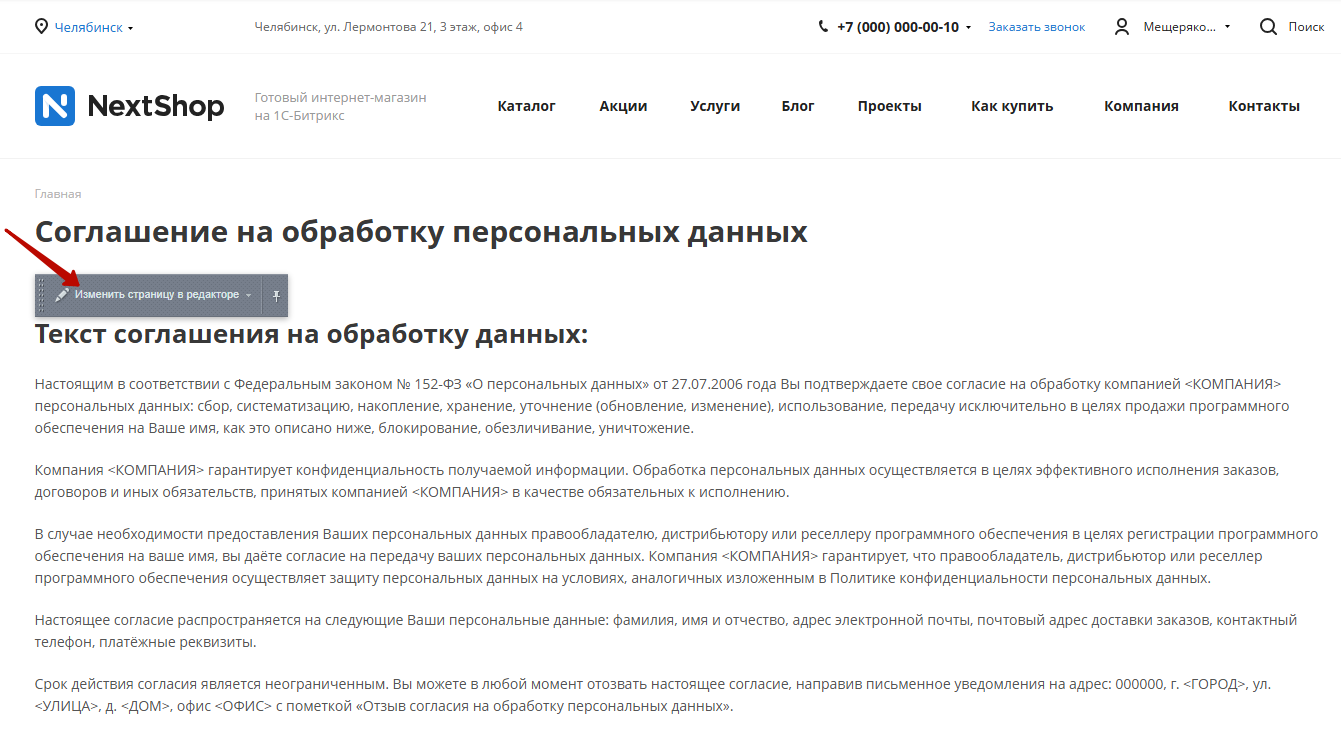
Task: Click the phone handset icon
Action: (x=823, y=27)
